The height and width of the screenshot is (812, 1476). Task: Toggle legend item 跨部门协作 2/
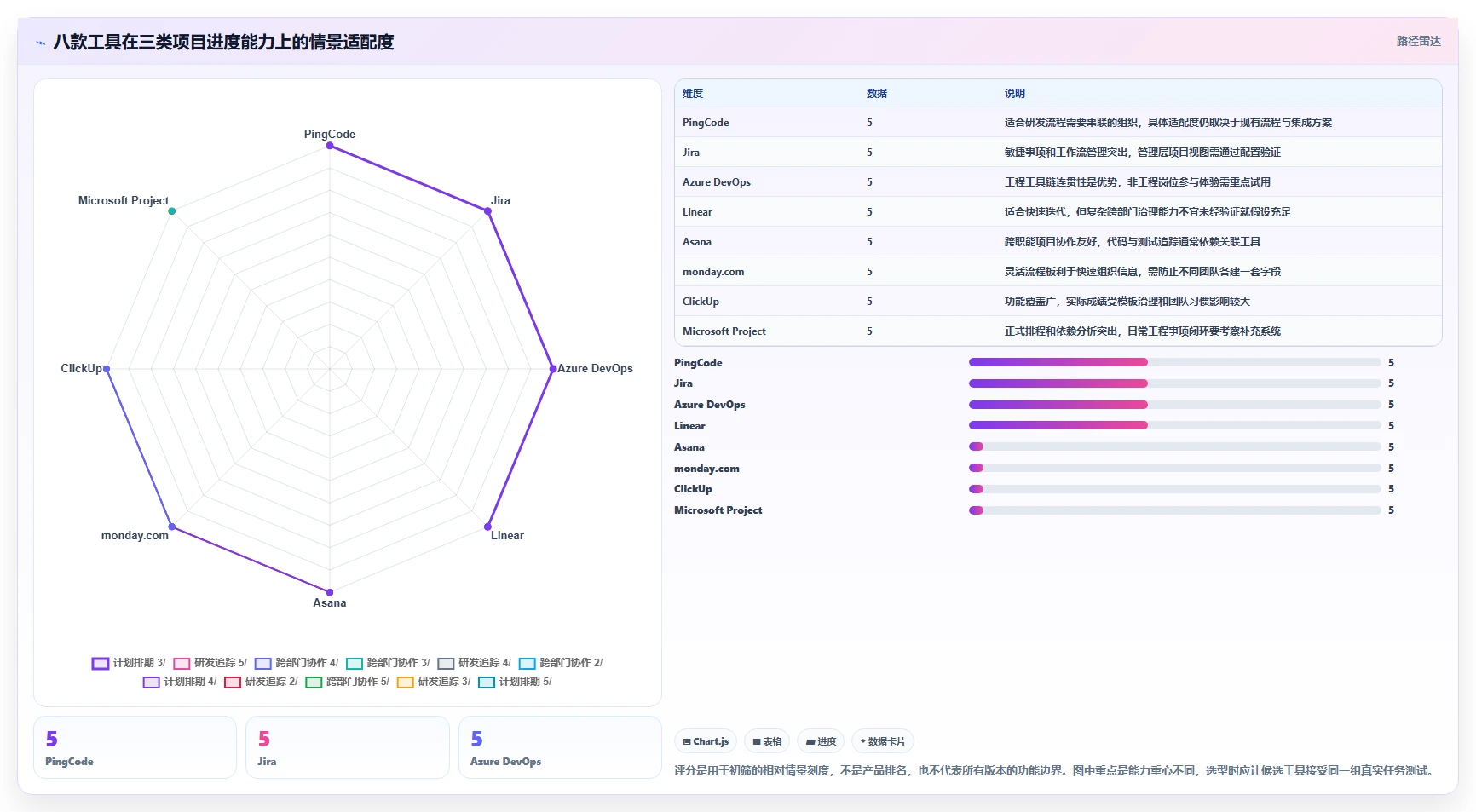coord(561,663)
